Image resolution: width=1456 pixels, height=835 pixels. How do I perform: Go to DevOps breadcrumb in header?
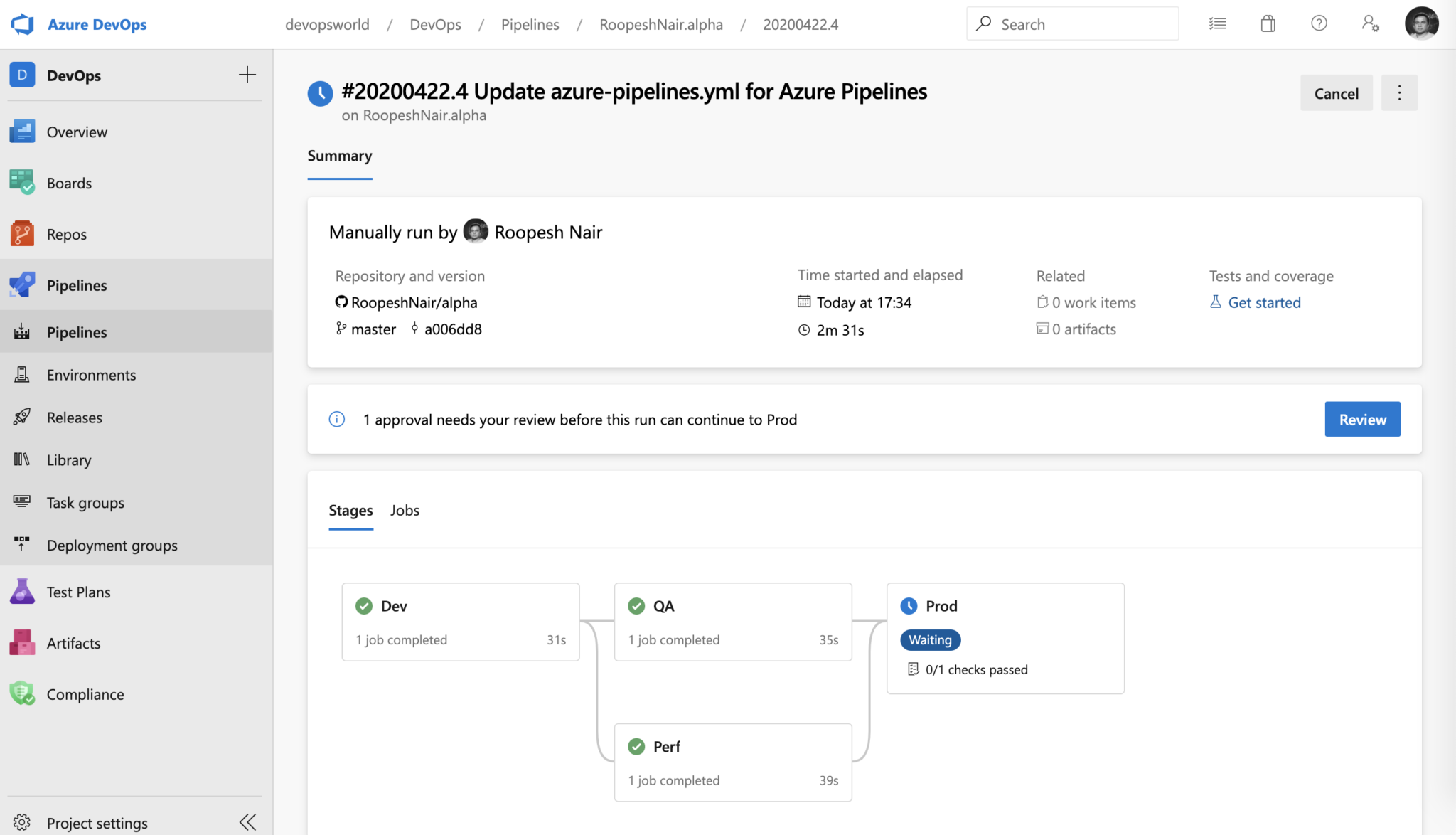pos(435,24)
